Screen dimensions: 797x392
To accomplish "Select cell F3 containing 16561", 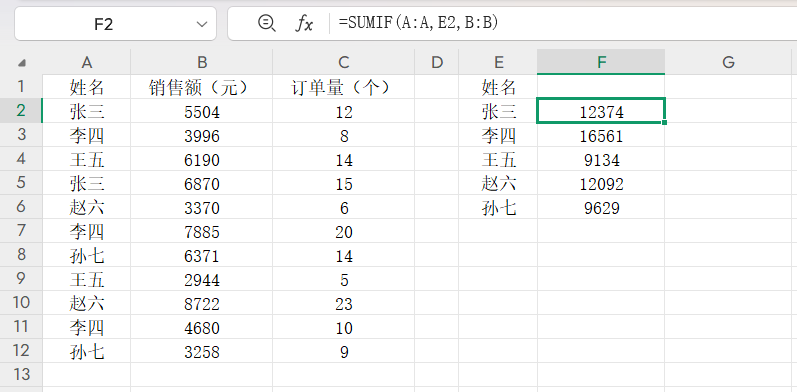I will tap(601, 135).
